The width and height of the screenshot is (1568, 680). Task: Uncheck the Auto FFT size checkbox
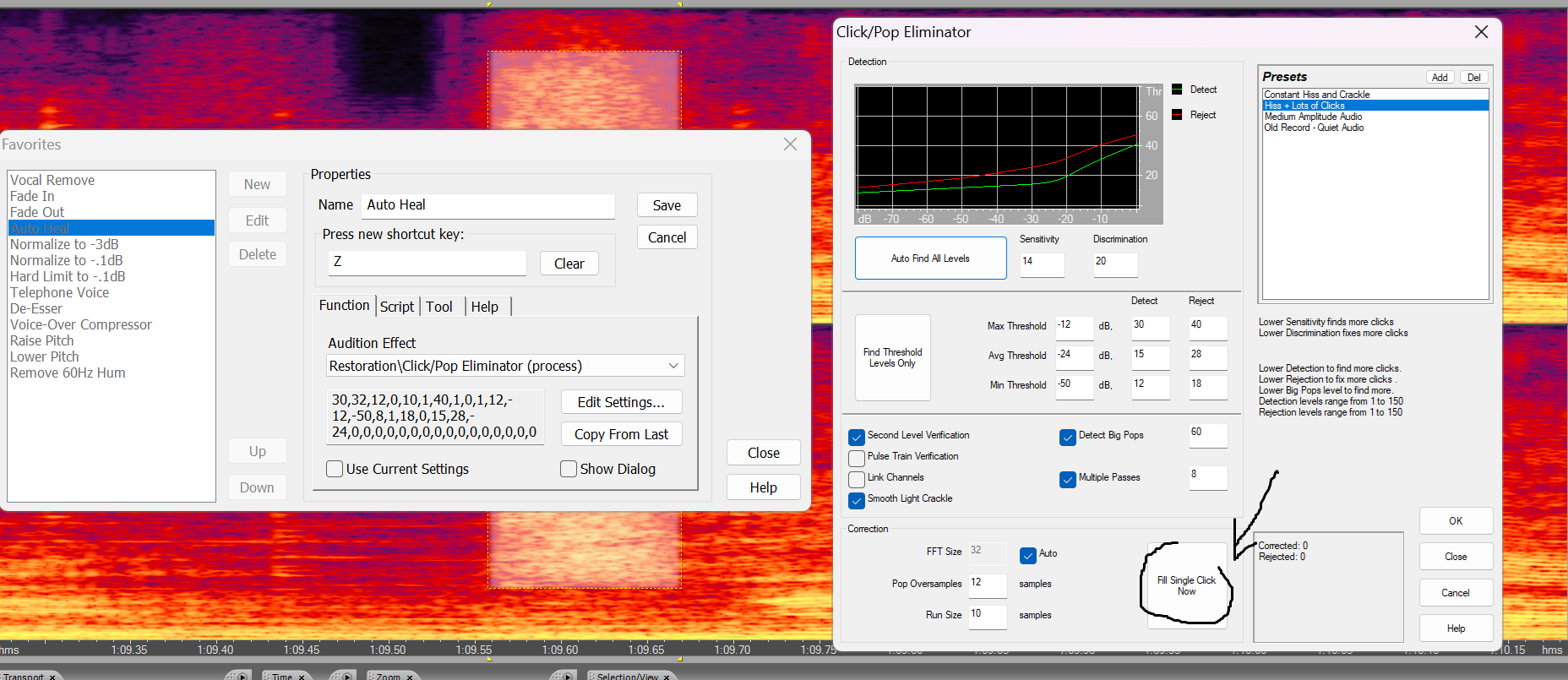[x=1028, y=555]
